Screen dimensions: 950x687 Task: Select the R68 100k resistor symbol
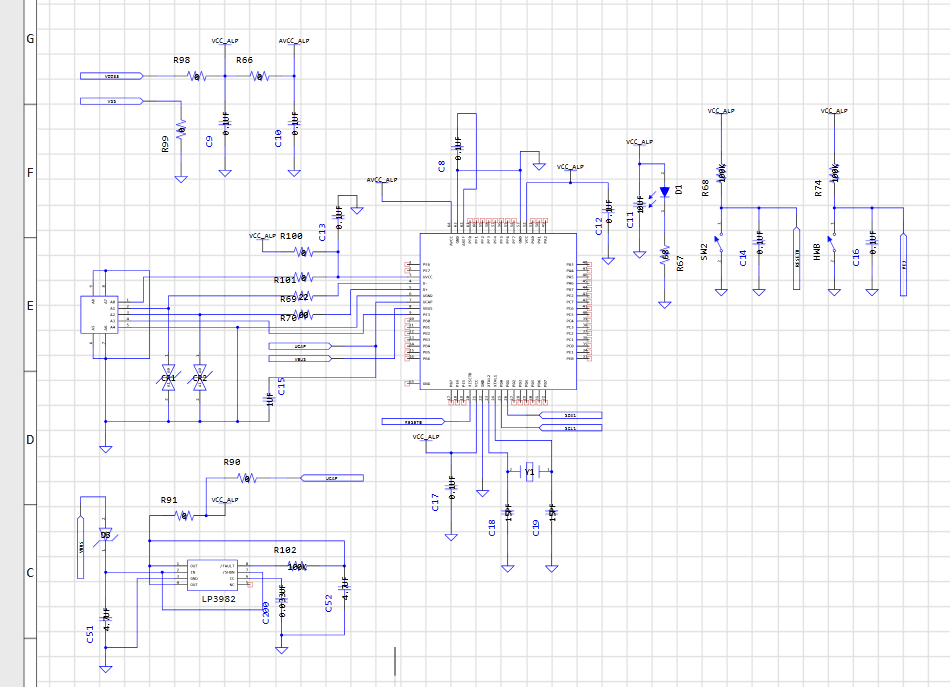(722, 173)
